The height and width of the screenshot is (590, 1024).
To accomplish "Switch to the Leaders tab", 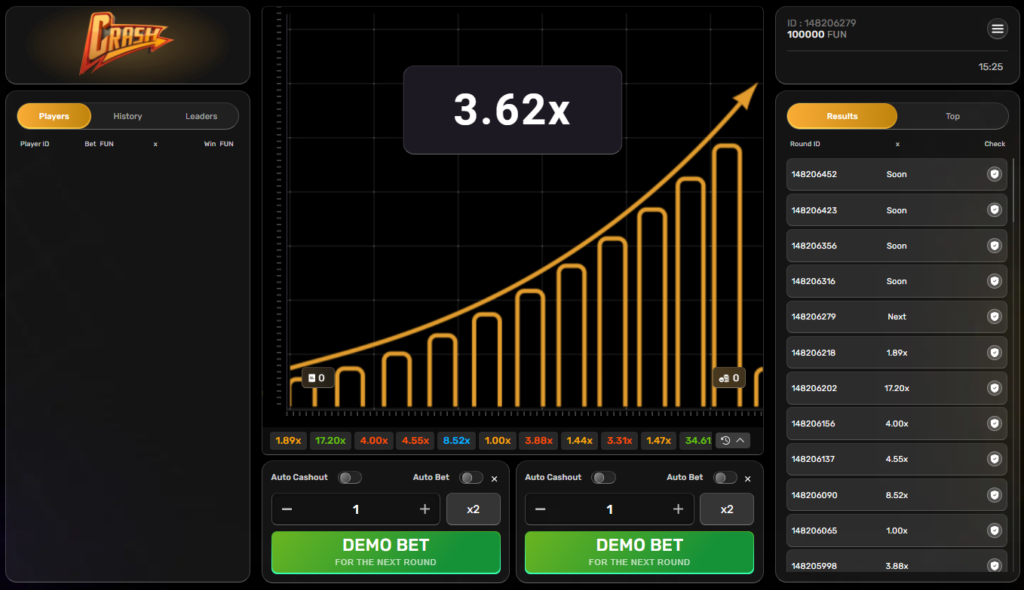I will coord(201,116).
